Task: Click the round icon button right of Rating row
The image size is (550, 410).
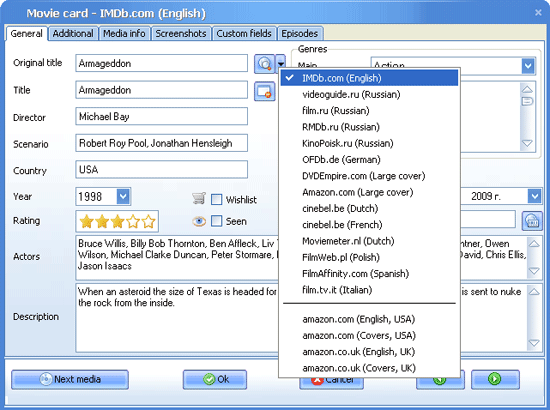Action: pyautogui.click(x=532, y=221)
